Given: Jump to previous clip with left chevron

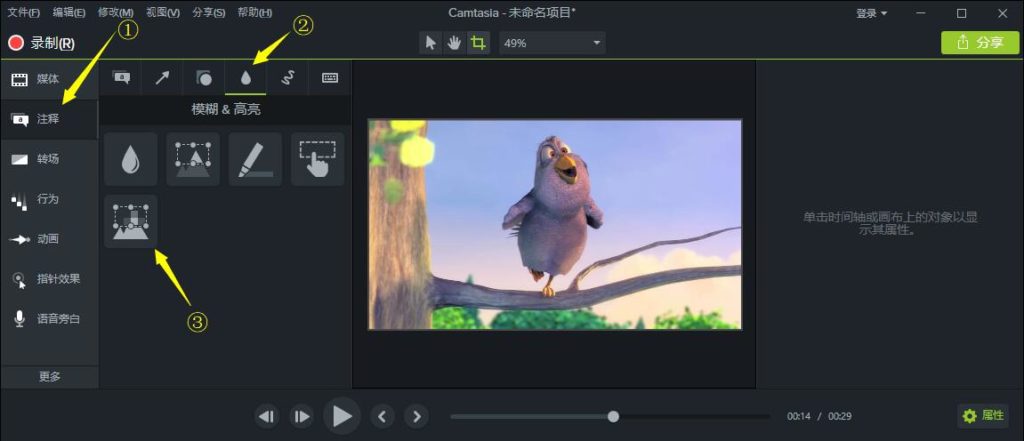Looking at the screenshot, I should tap(382, 416).
